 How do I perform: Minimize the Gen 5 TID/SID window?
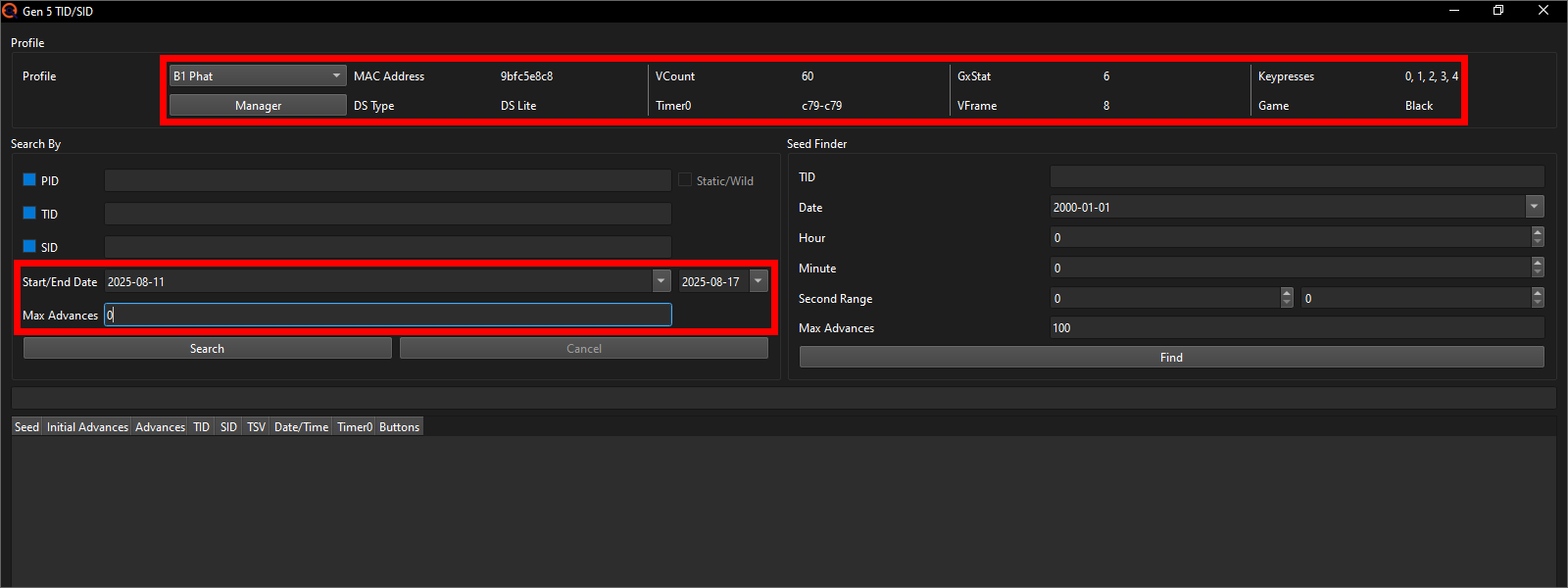click(1454, 11)
